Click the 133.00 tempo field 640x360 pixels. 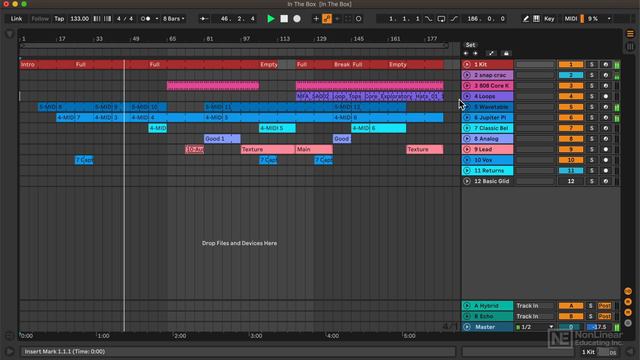79,19
